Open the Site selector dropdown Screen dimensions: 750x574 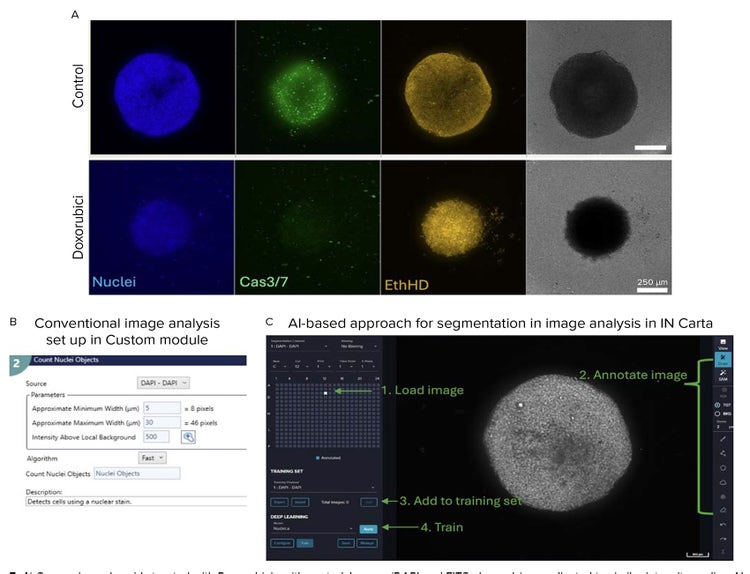(x=324, y=366)
